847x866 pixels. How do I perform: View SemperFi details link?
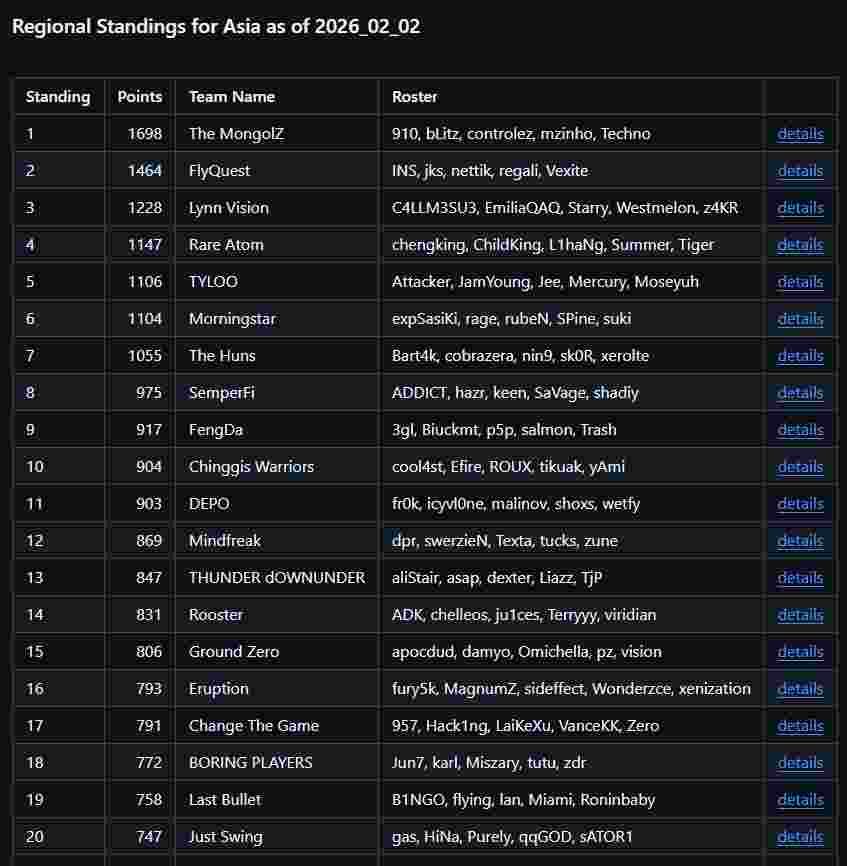point(800,393)
